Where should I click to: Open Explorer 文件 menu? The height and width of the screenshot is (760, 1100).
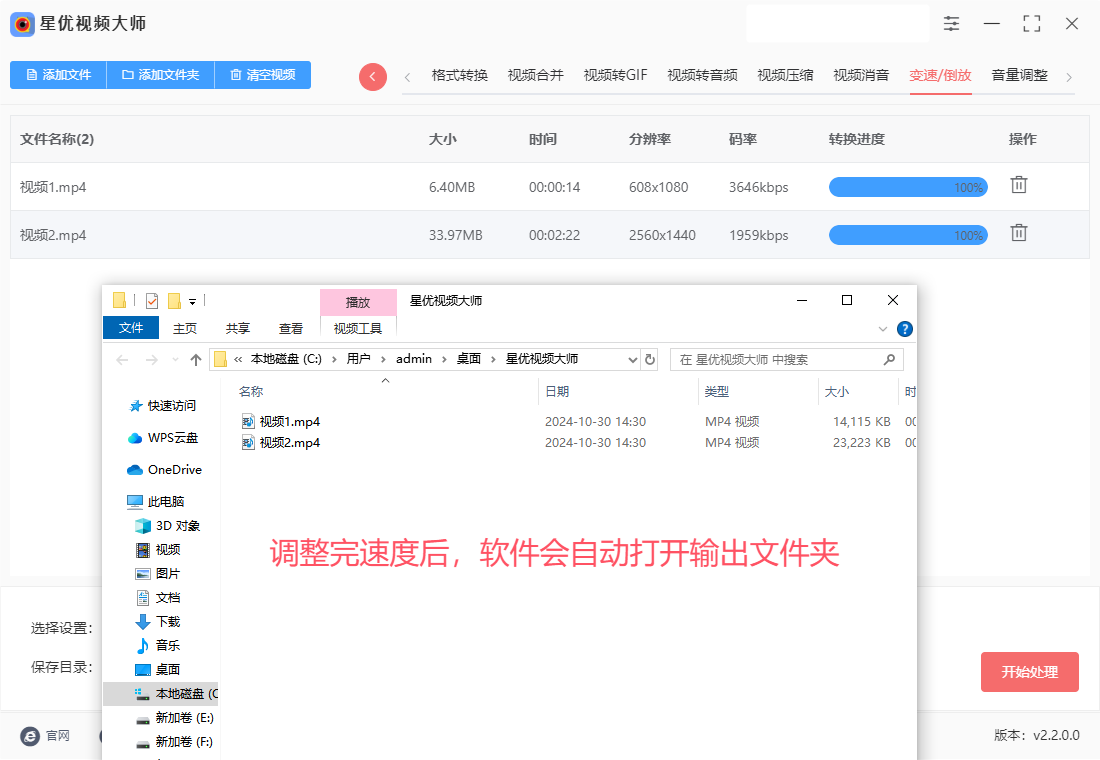coord(130,328)
